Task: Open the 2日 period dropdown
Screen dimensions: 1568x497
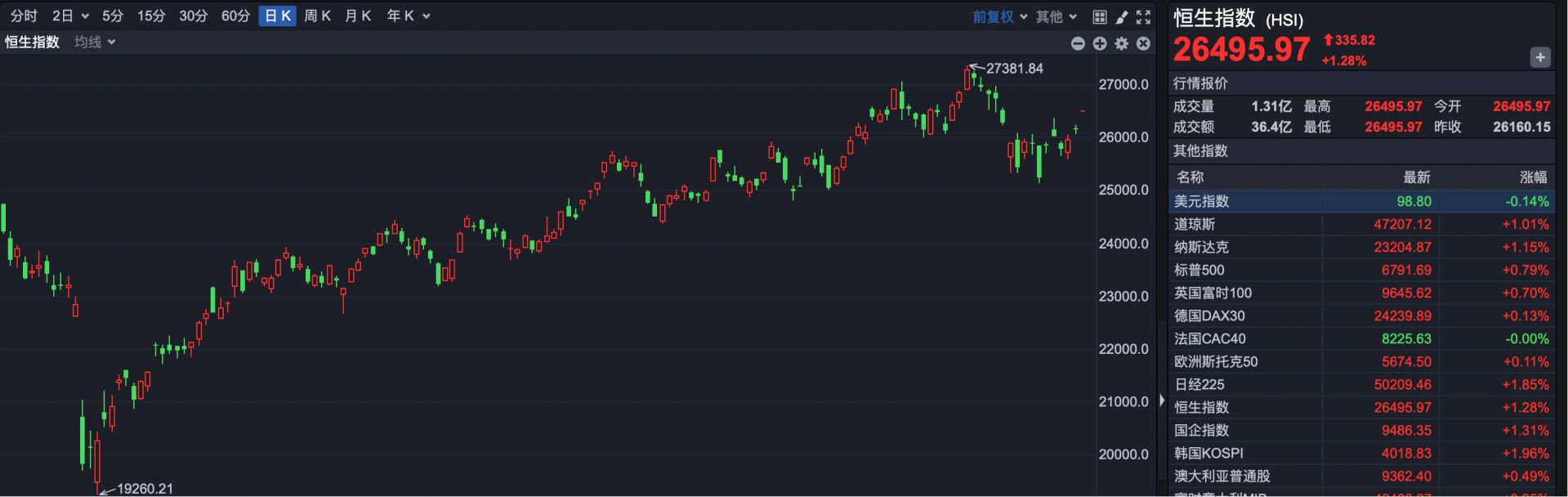Action: [70, 16]
